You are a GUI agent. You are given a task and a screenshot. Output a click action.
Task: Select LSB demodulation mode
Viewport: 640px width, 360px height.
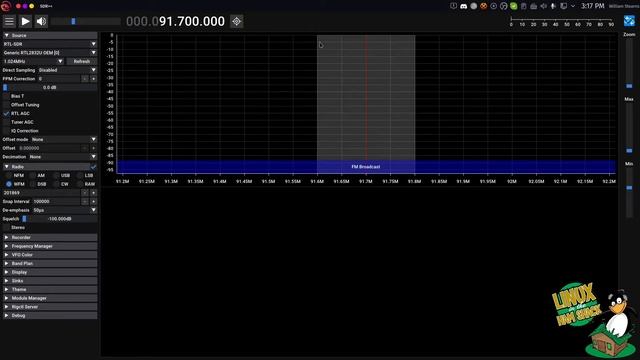(80, 176)
